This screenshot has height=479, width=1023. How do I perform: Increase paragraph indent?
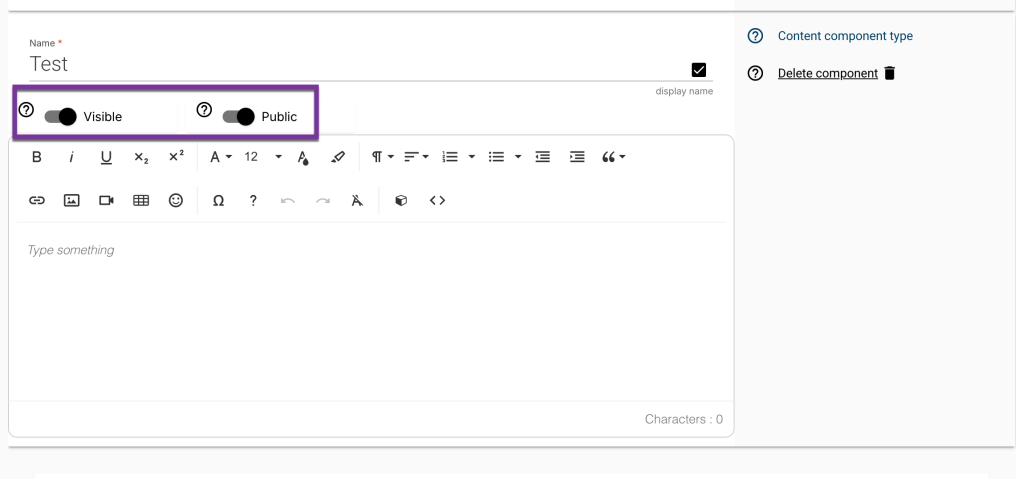(577, 157)
